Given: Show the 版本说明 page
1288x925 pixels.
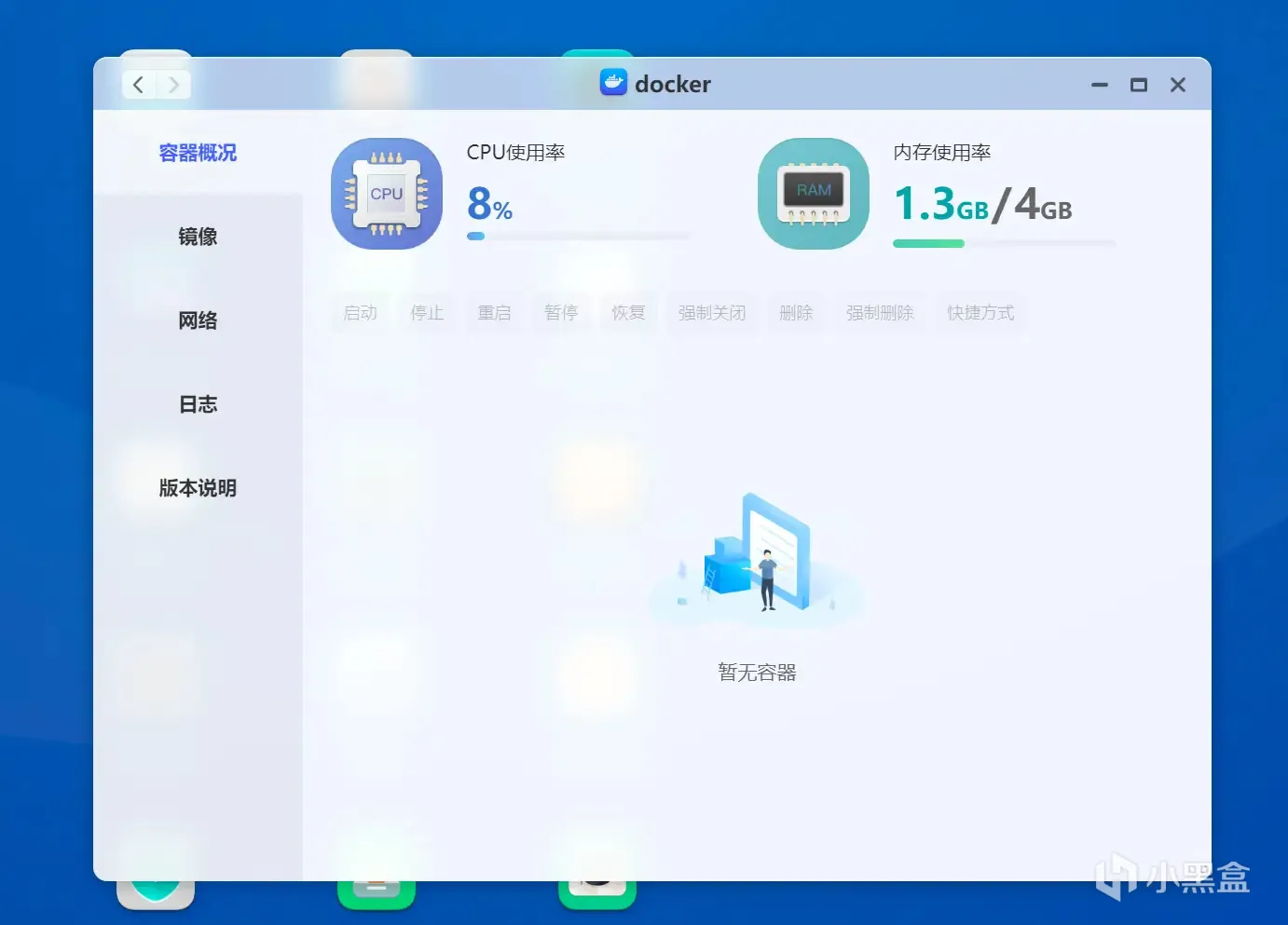Looking at the screenshot, I should (x=198, y=488).
